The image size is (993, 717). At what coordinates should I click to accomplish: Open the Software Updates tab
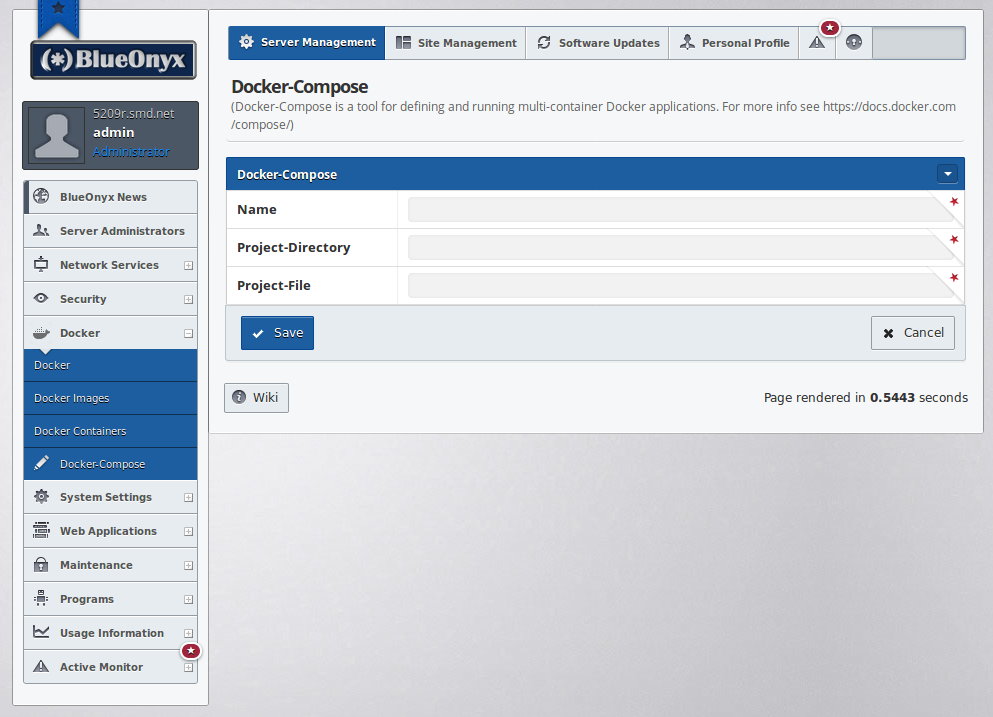pos(597,42)
